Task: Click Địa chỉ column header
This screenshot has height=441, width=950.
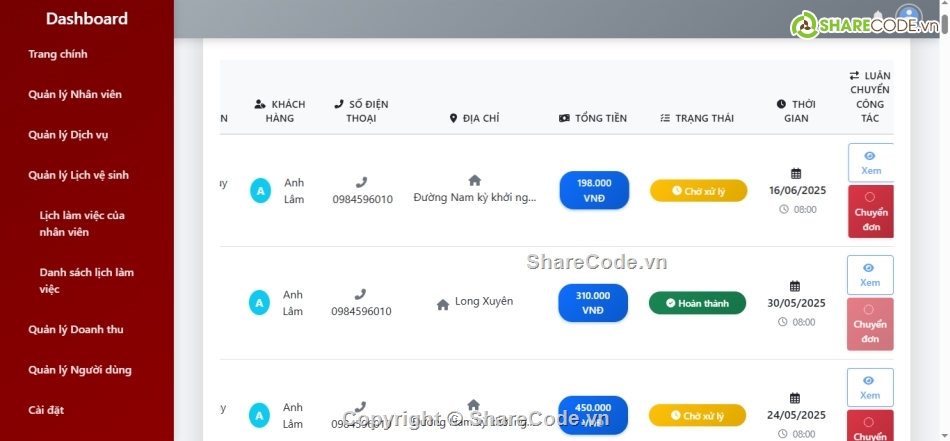Action: tap(474, 118)
